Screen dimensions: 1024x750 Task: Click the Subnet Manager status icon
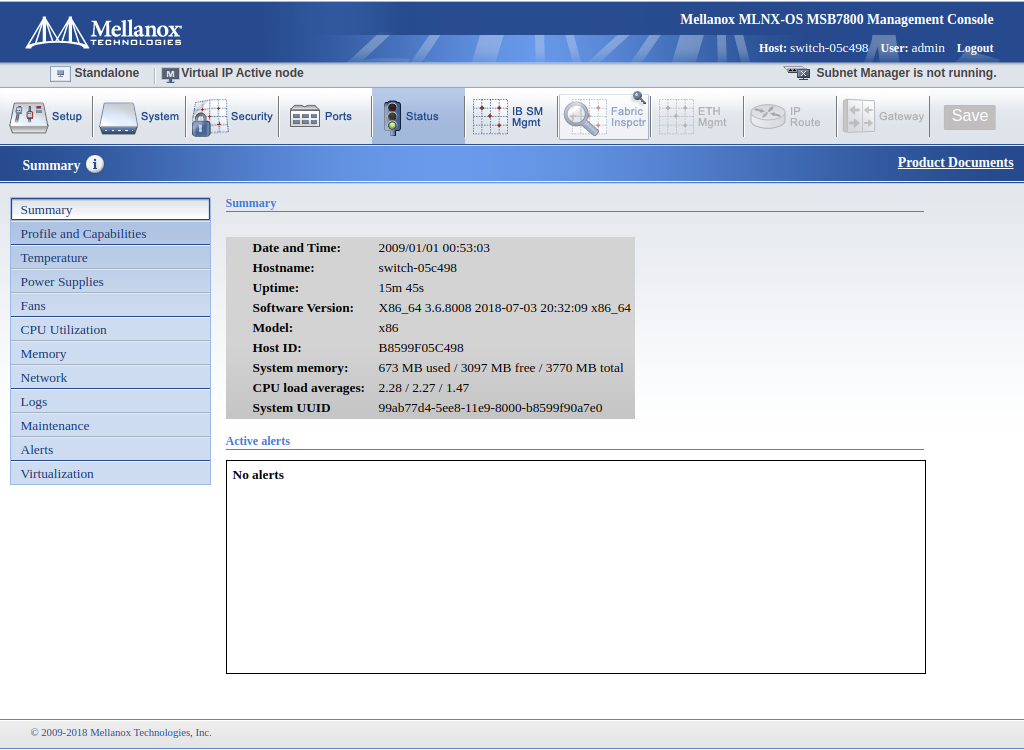click(797, 73)
